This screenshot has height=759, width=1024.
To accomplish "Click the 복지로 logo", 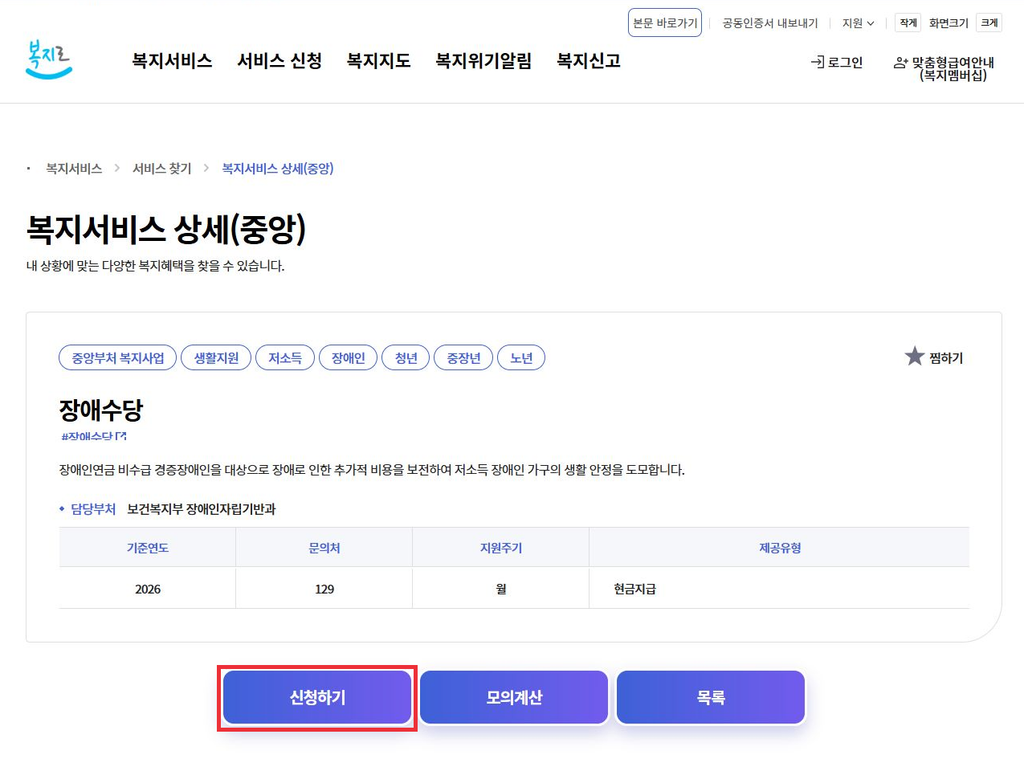I will (48, 60).
